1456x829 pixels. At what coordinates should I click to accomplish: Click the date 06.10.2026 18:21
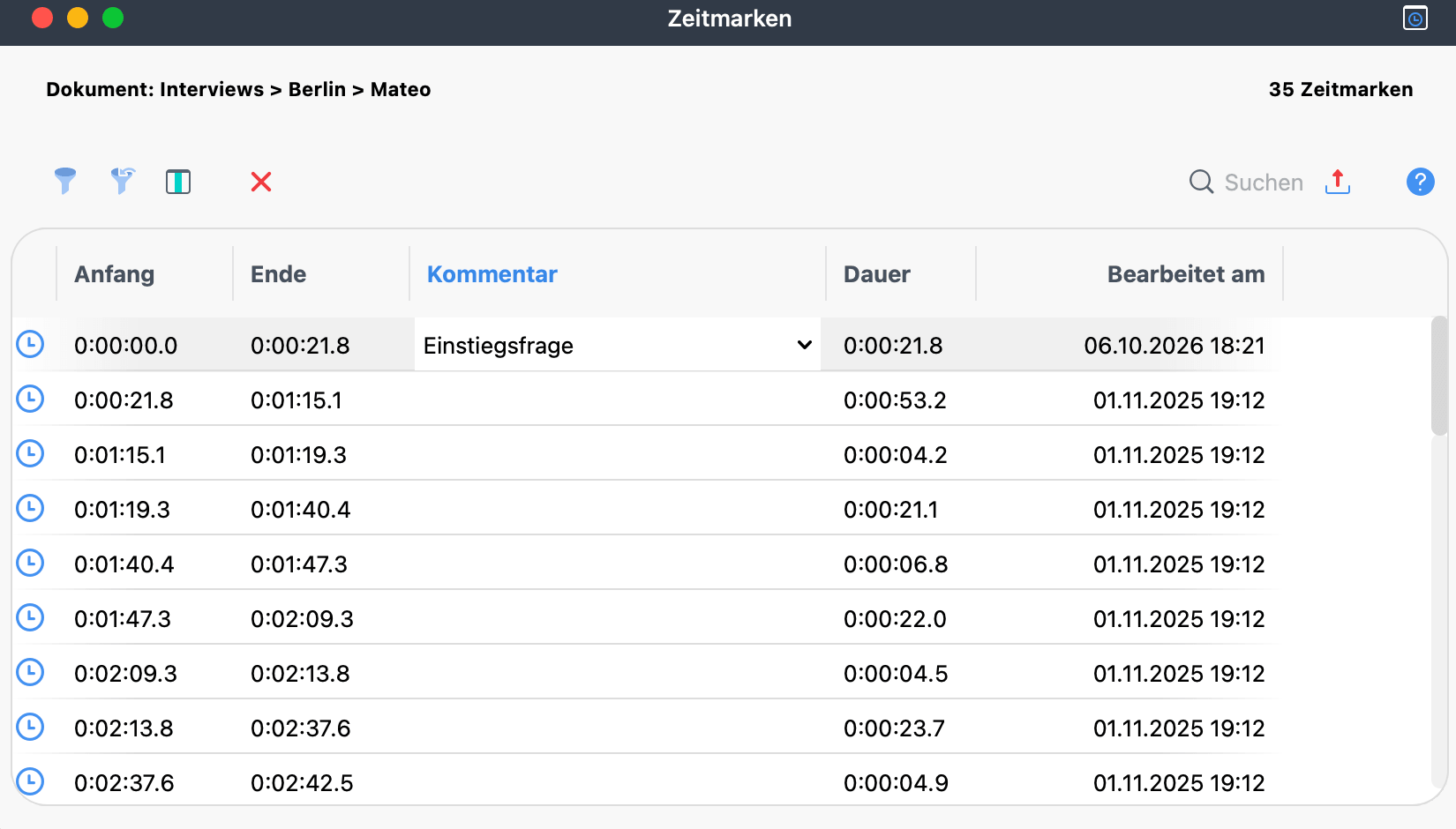coord(1175,346)
